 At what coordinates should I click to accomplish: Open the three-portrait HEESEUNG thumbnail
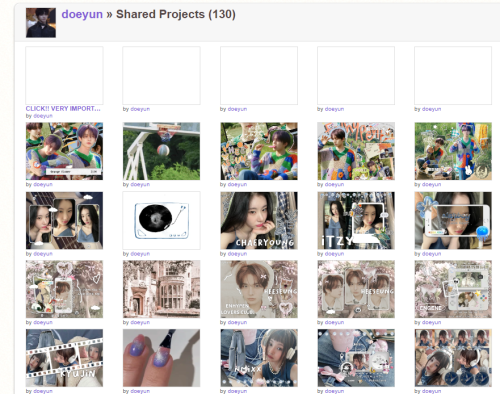click(x=356, y=289)
